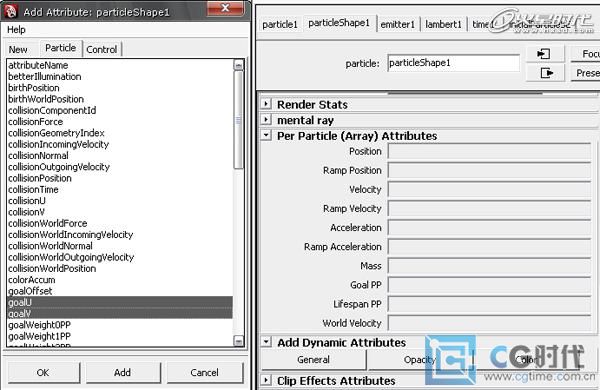Select the highlighted goalV attribute
The height and width of the screenshot is (390, 600).
pyautogui.click(x=120, y=313)
